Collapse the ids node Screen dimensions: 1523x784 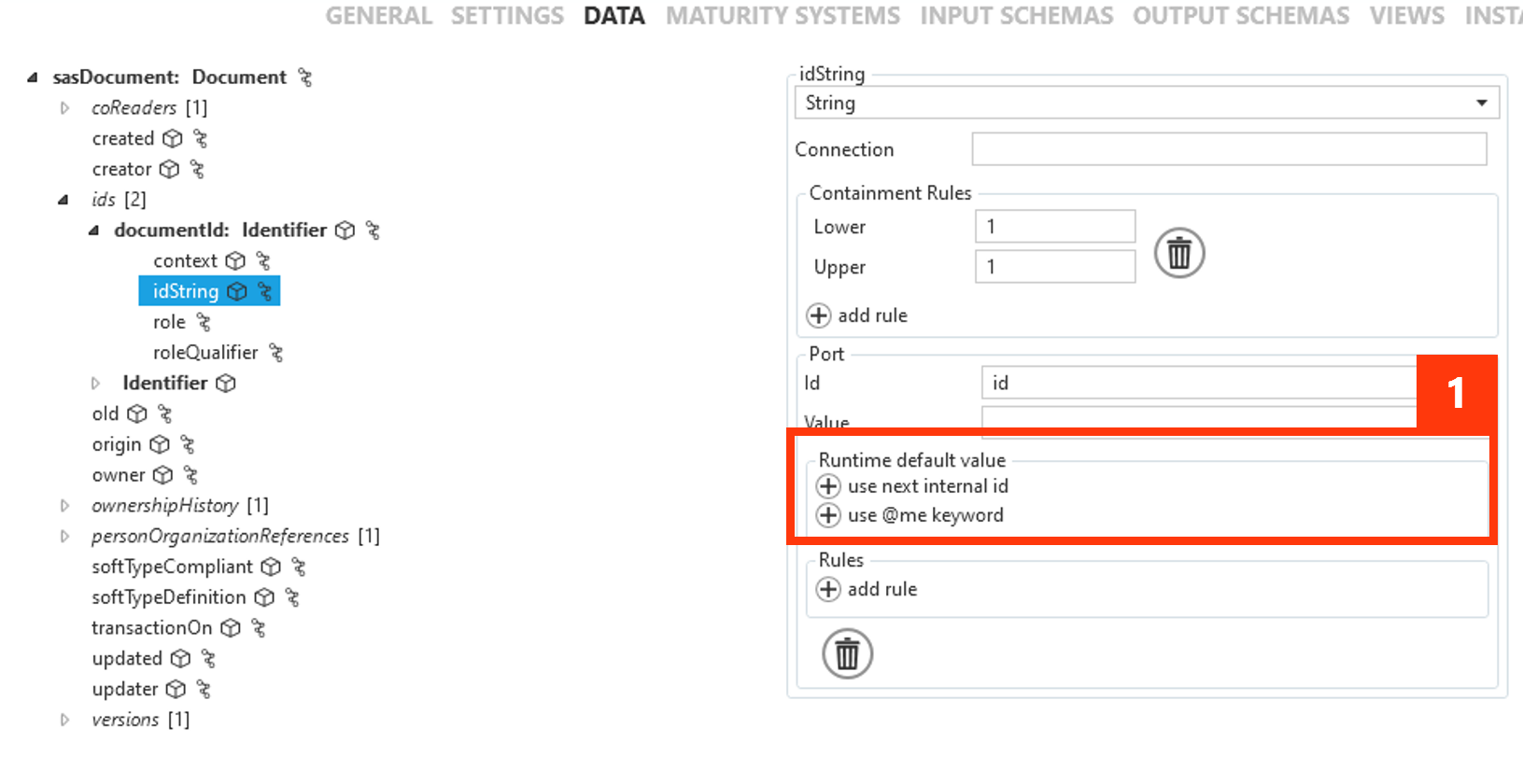pyautogui.click(x=63, y=200)
